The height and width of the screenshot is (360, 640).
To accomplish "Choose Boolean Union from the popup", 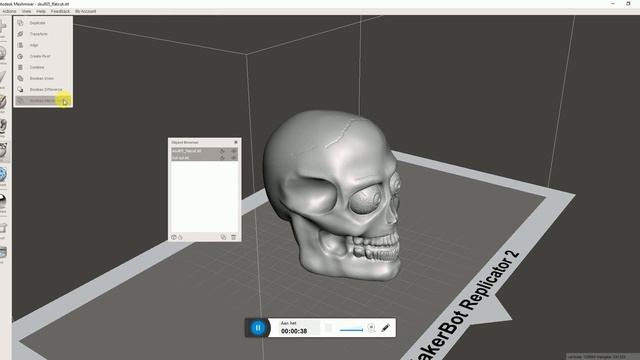I will tap(43, 78).
